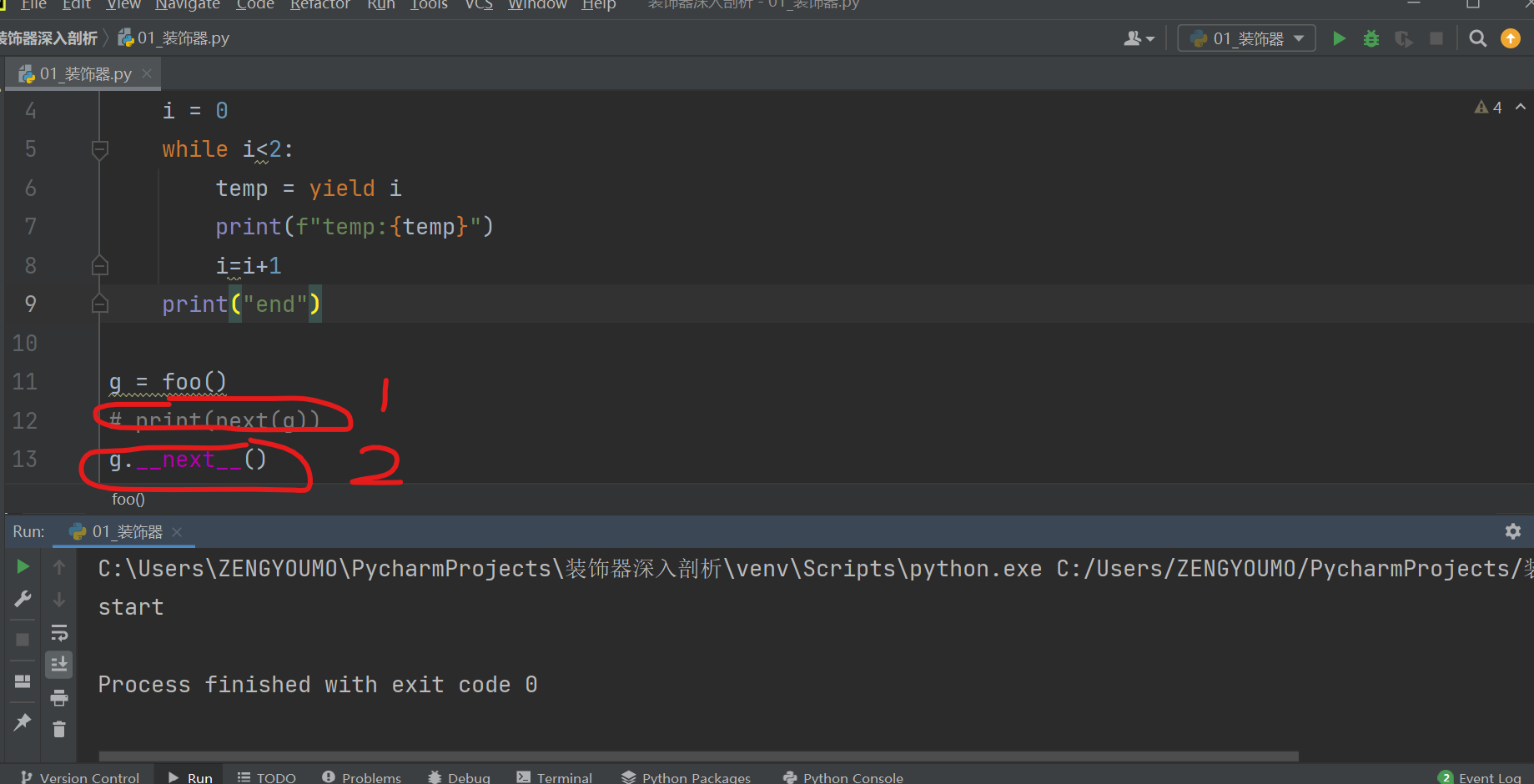Click the 'start' output line in console
Viewport: 1534px width, 784px height.
[131, 607]
